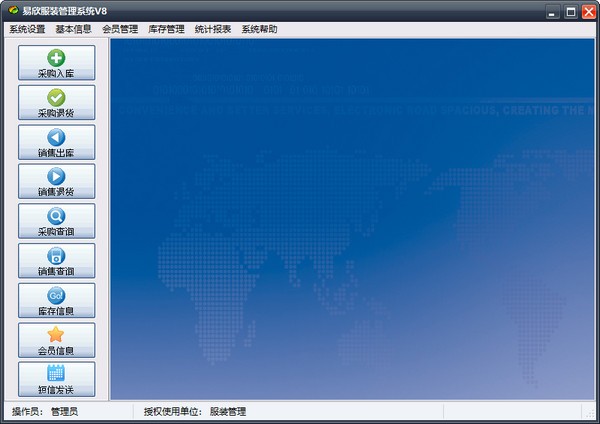Open 会员信息 member info button

pyautogui.click(x=57, y=340)
